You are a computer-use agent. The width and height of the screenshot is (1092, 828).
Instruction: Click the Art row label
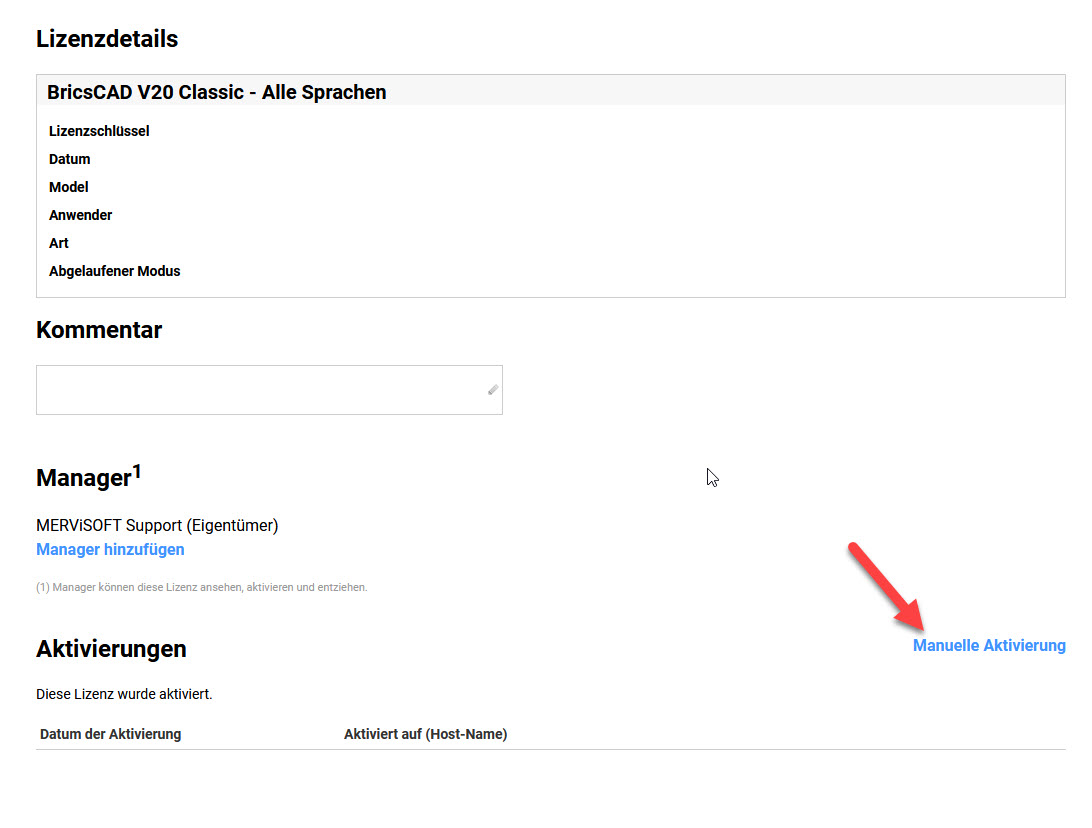59,243
